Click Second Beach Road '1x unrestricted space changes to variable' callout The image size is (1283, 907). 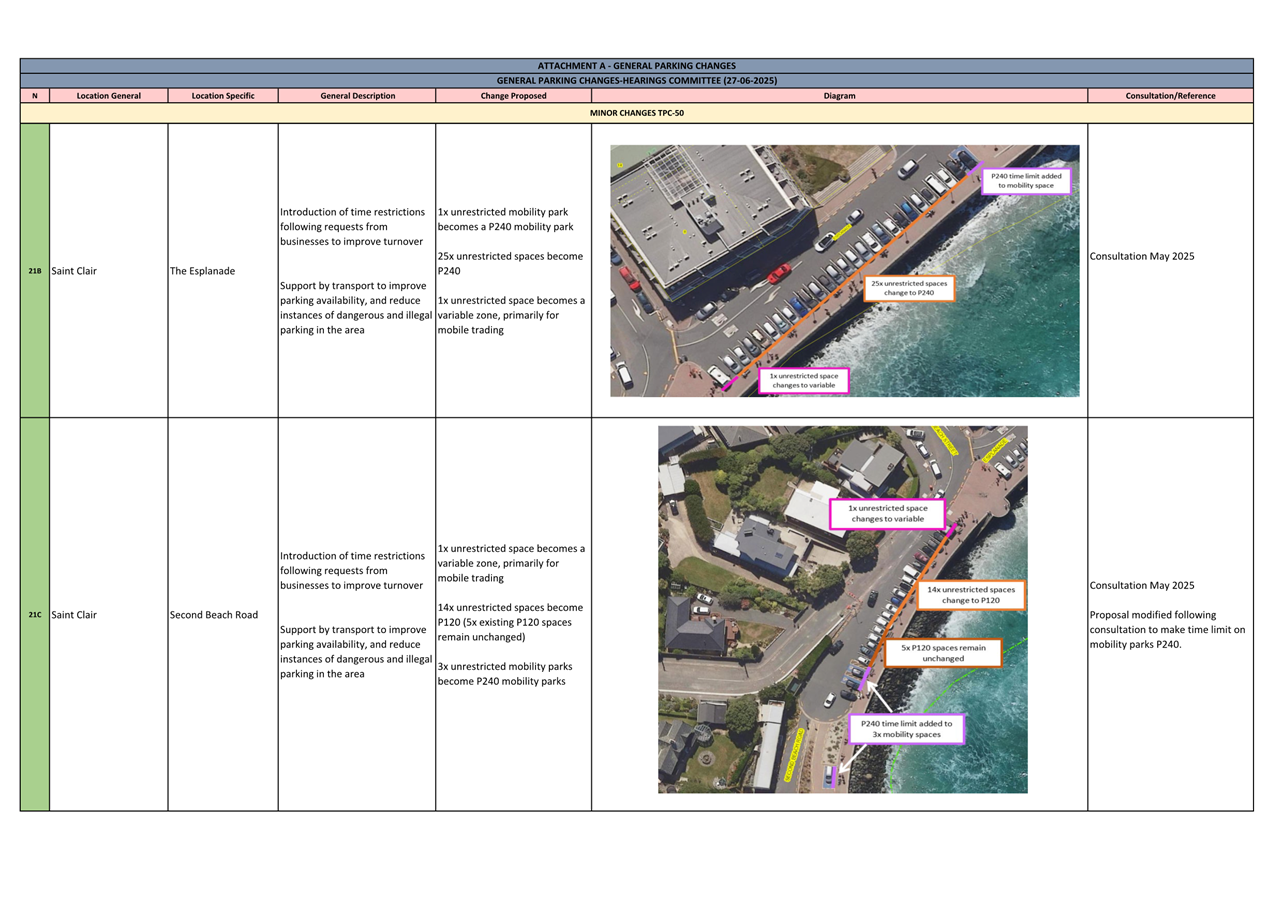pos(887,514)
